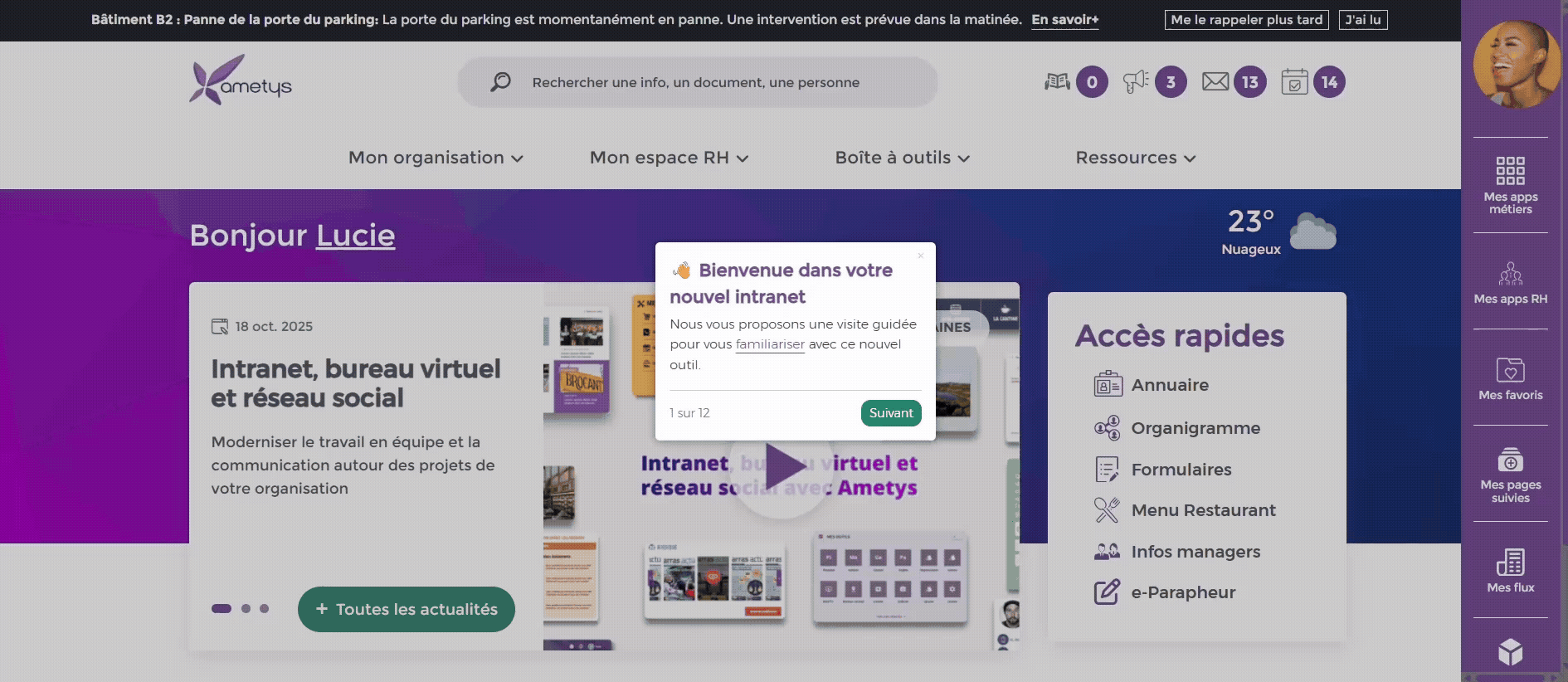This screenshot has width=1568, height=682.
Task: Click the newspaper icon with 0 badge
Action: pyautogui.click(x=1057, y=82)
